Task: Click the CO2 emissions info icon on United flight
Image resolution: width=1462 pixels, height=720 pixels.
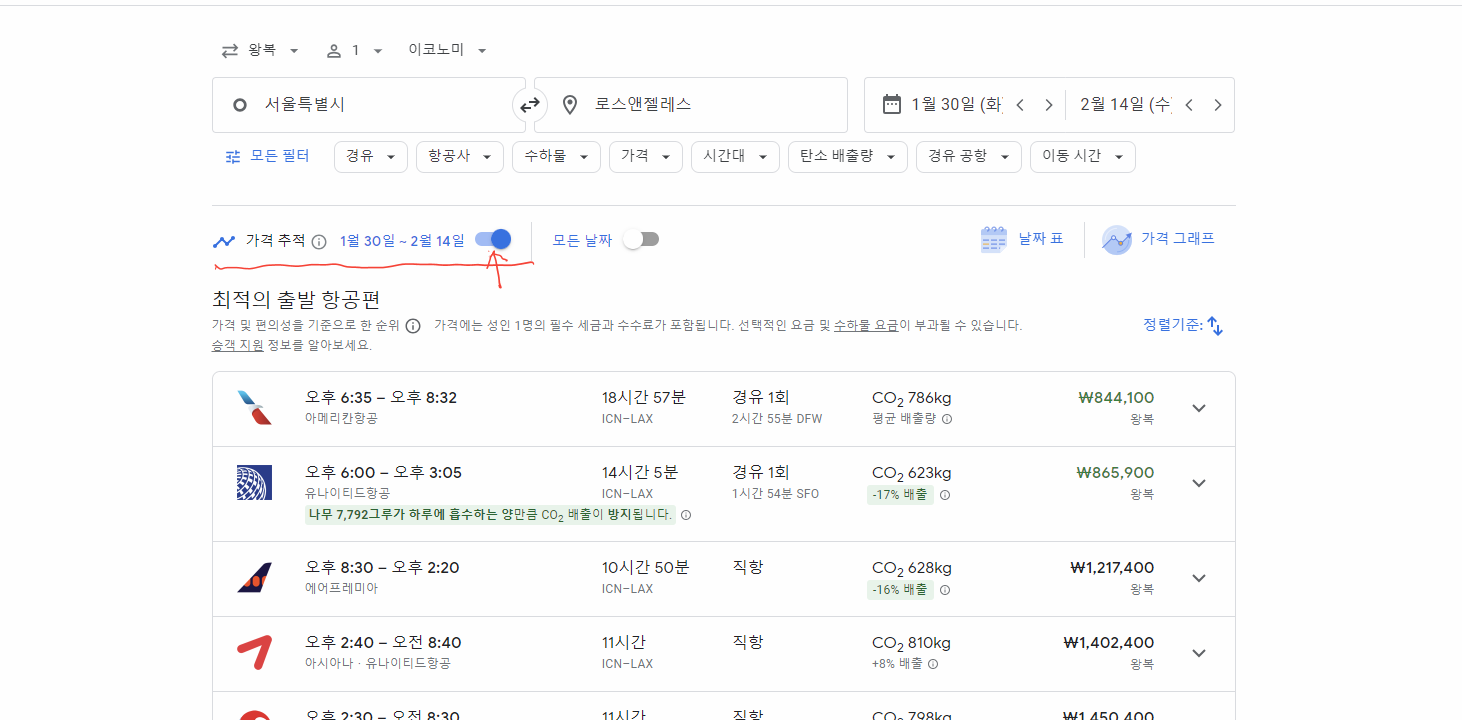Action: point(945,493)
